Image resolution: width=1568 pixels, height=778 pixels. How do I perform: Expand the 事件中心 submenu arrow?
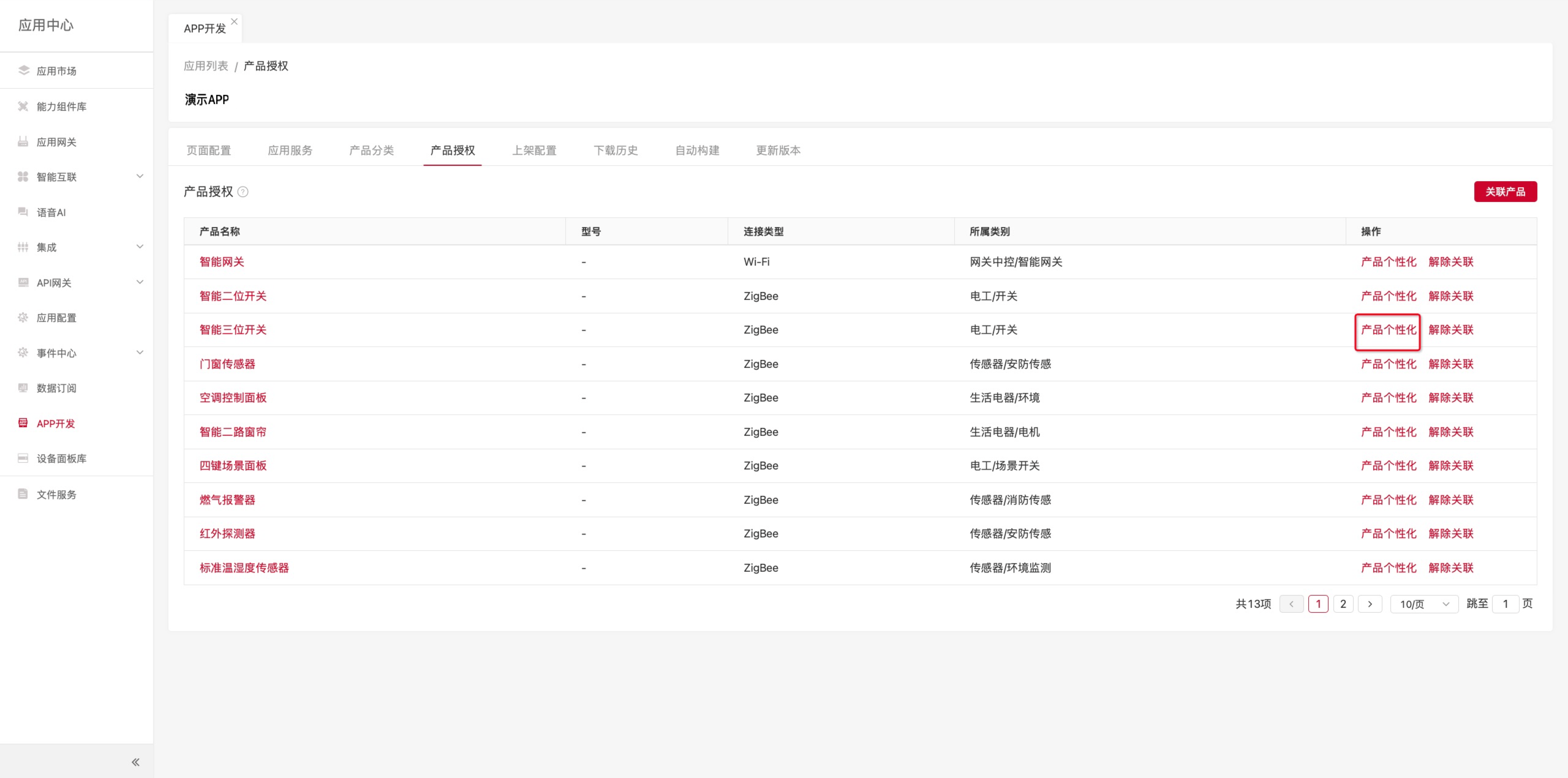click(139, 353)
